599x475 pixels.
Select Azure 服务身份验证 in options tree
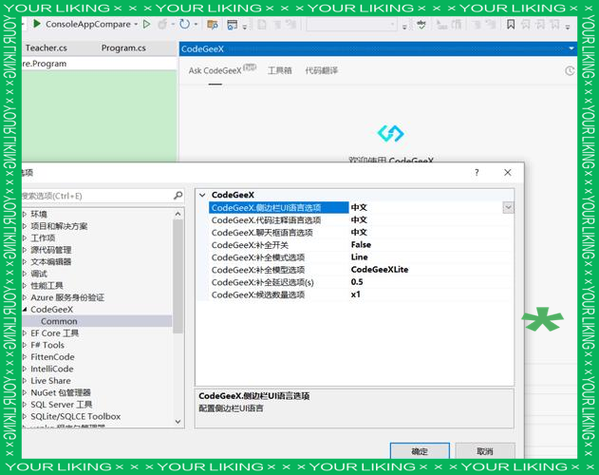67,297
